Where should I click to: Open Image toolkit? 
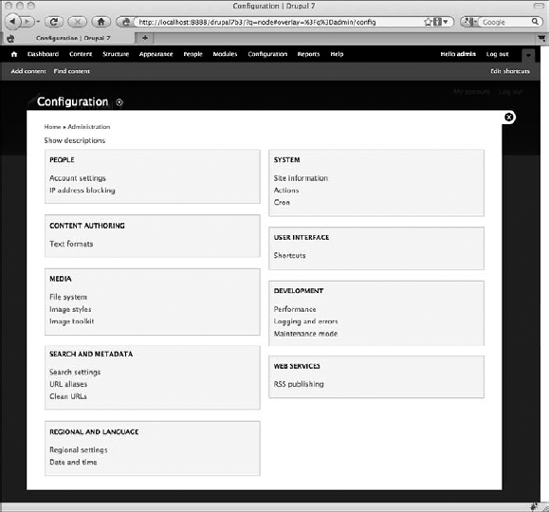72,321
